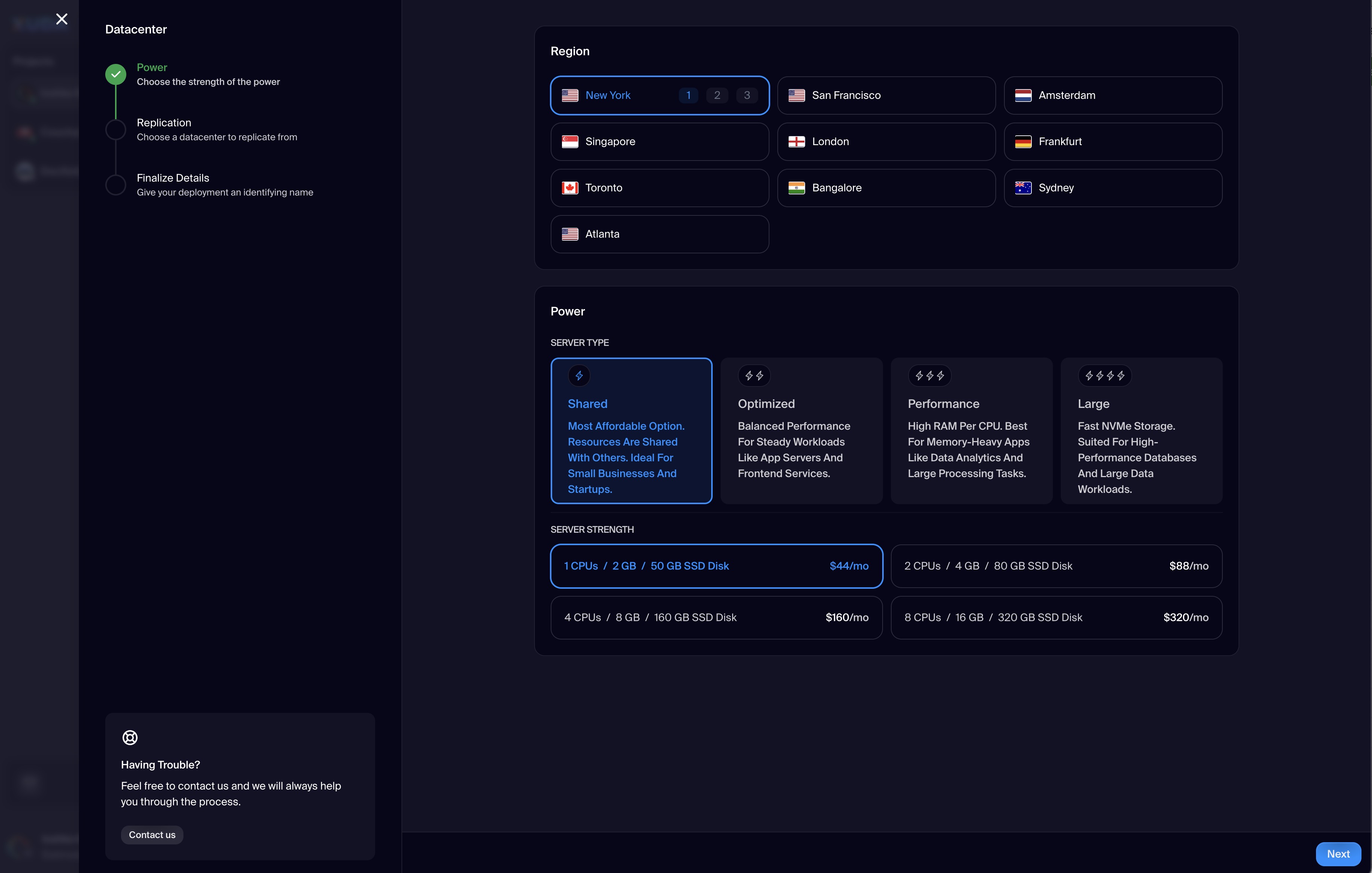The height and width of the screenshot is (873, 1372).
Task: Click the Australian flag beside Sydney
Action: point(1023,188)
